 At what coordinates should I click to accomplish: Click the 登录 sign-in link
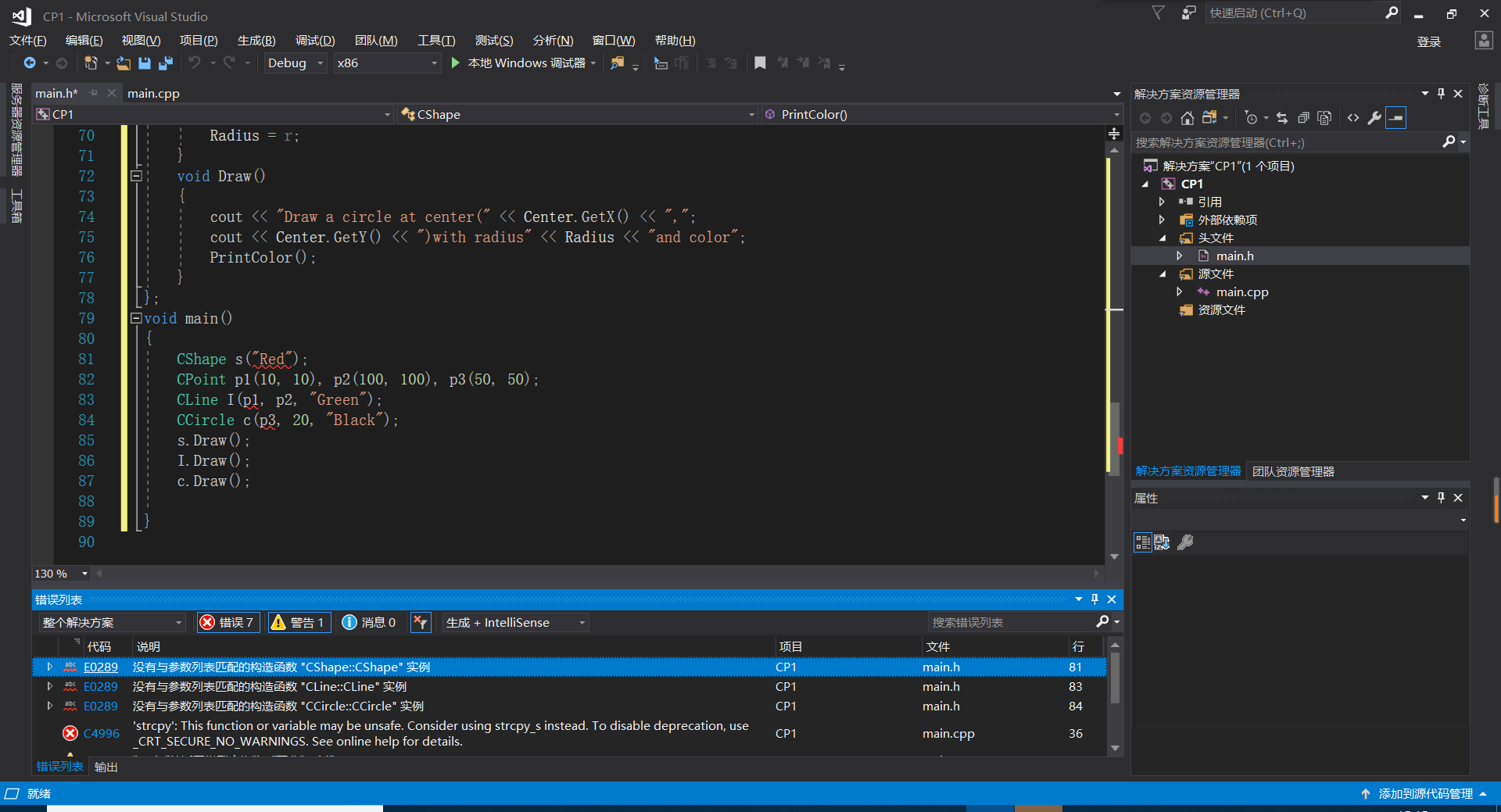pos(1429,41)
